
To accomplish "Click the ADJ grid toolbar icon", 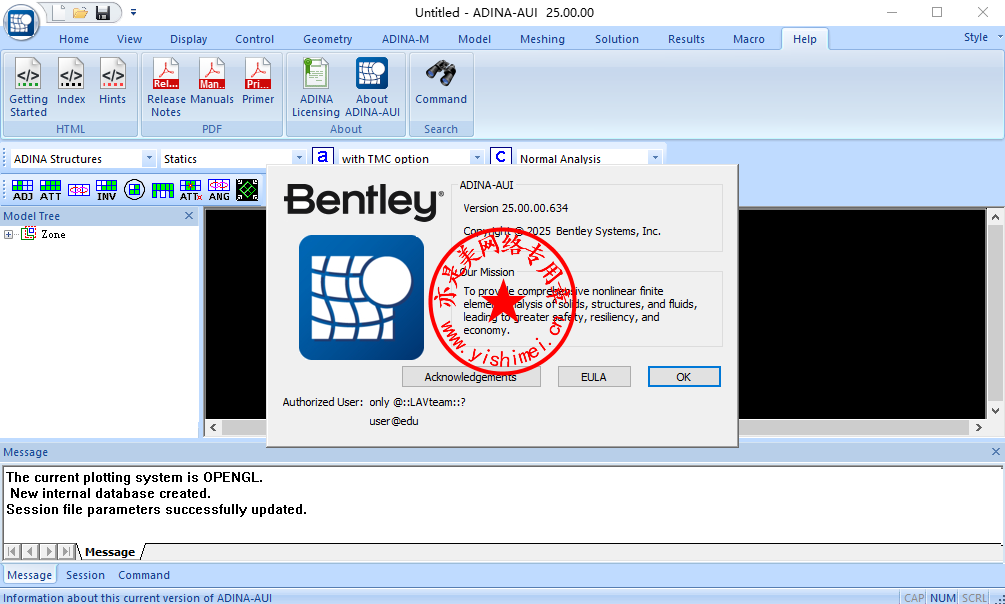I will click(x=22, y=190).
